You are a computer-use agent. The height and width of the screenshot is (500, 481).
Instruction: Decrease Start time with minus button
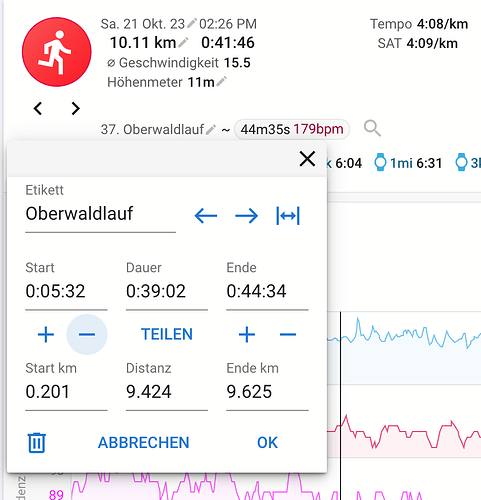coord(87,334)
